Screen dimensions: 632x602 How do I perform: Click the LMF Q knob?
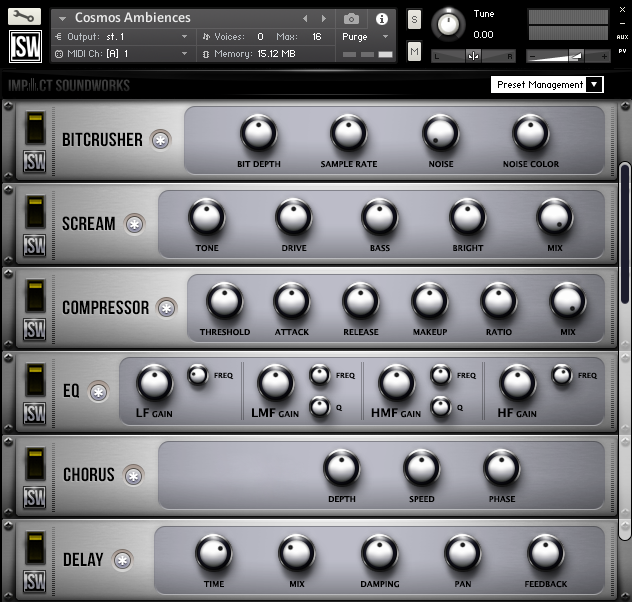(x=320, y=407)
